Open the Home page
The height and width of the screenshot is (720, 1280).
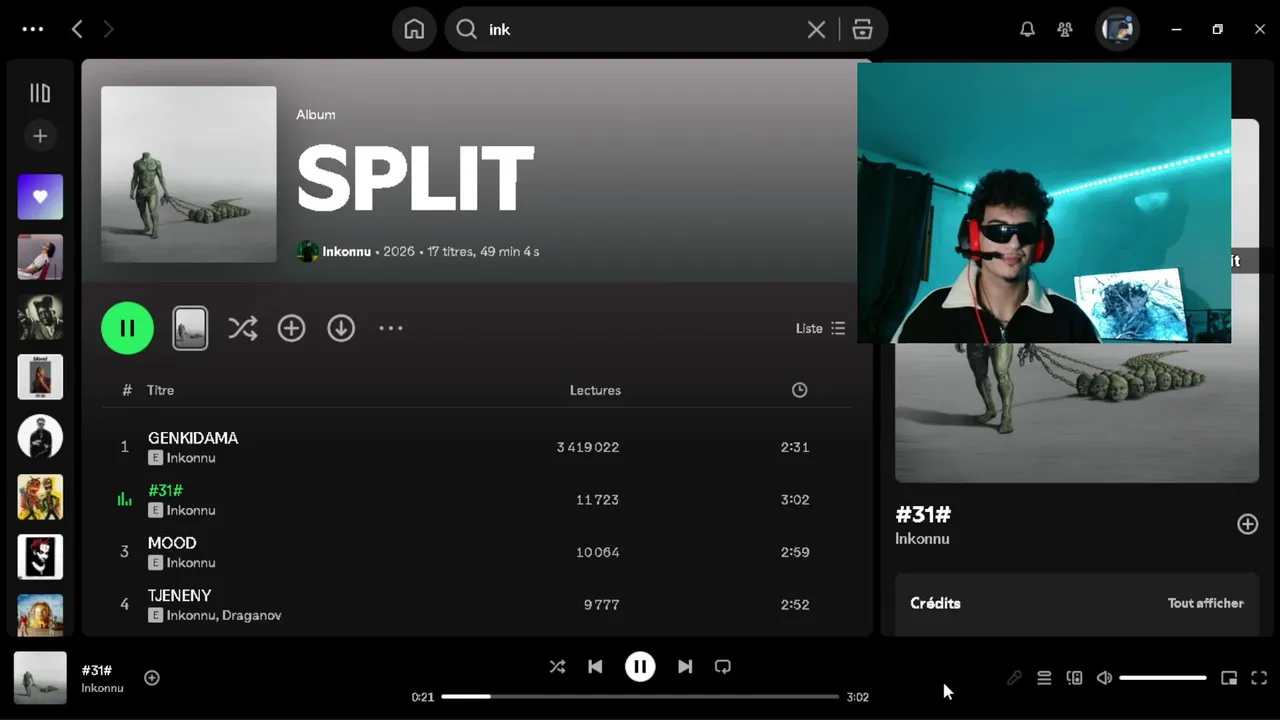pyautogui.click(x=414, y=29)
